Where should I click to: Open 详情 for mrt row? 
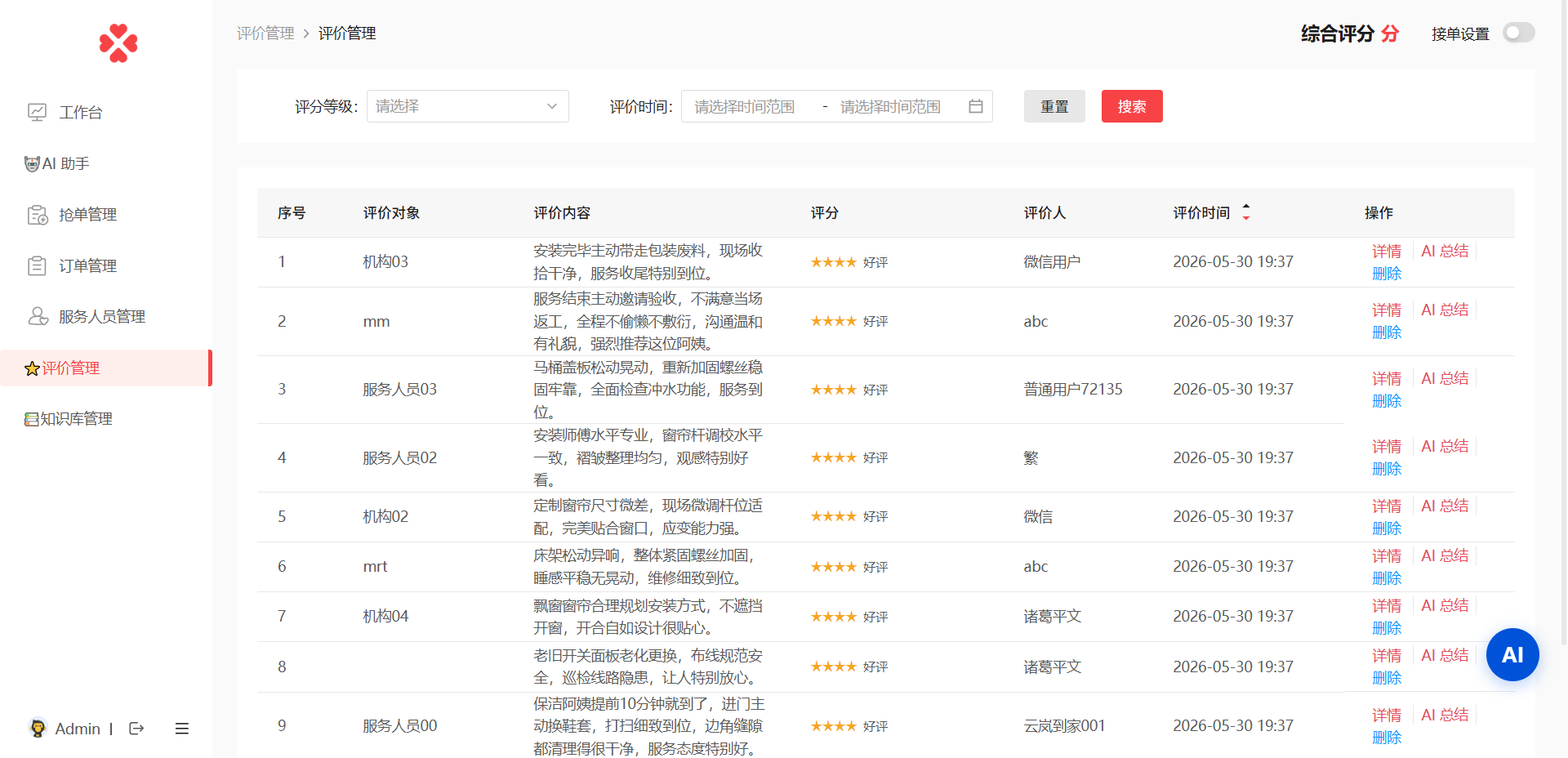tap(1387, 555)
